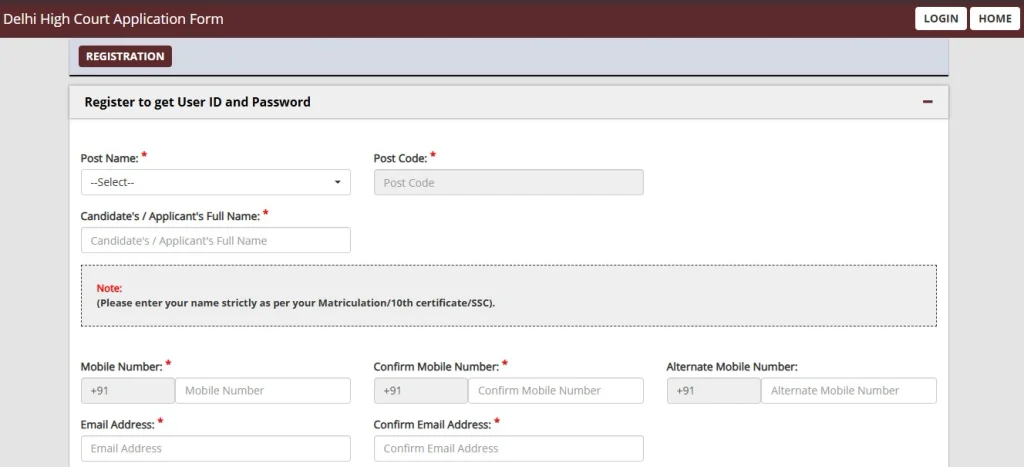Click the 'Candidate's / Applicant's Full Name:' label
The width and height of the screenshot is (1024, 467).
(x=170, y=216)
